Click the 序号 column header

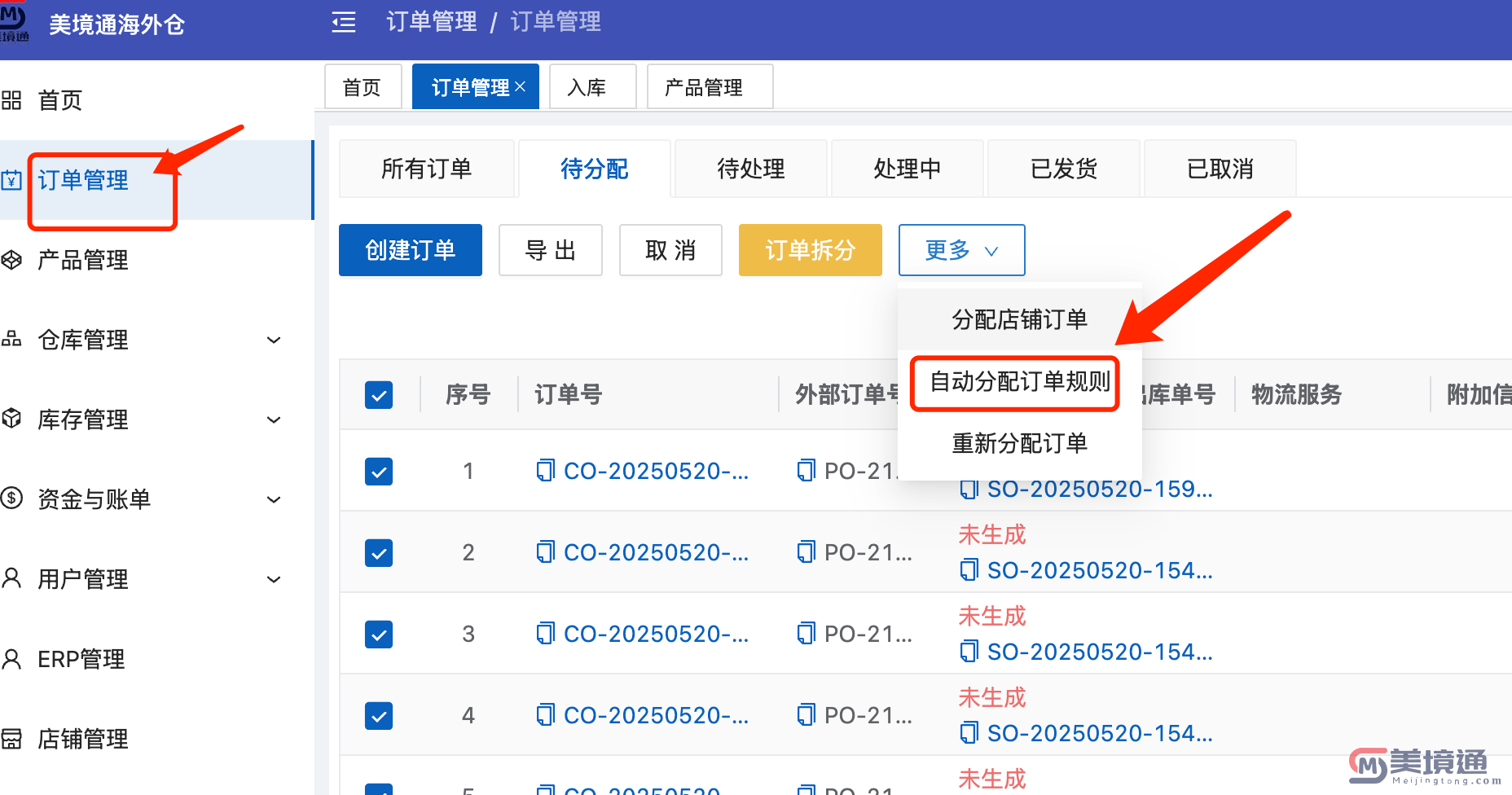[468, 395]
